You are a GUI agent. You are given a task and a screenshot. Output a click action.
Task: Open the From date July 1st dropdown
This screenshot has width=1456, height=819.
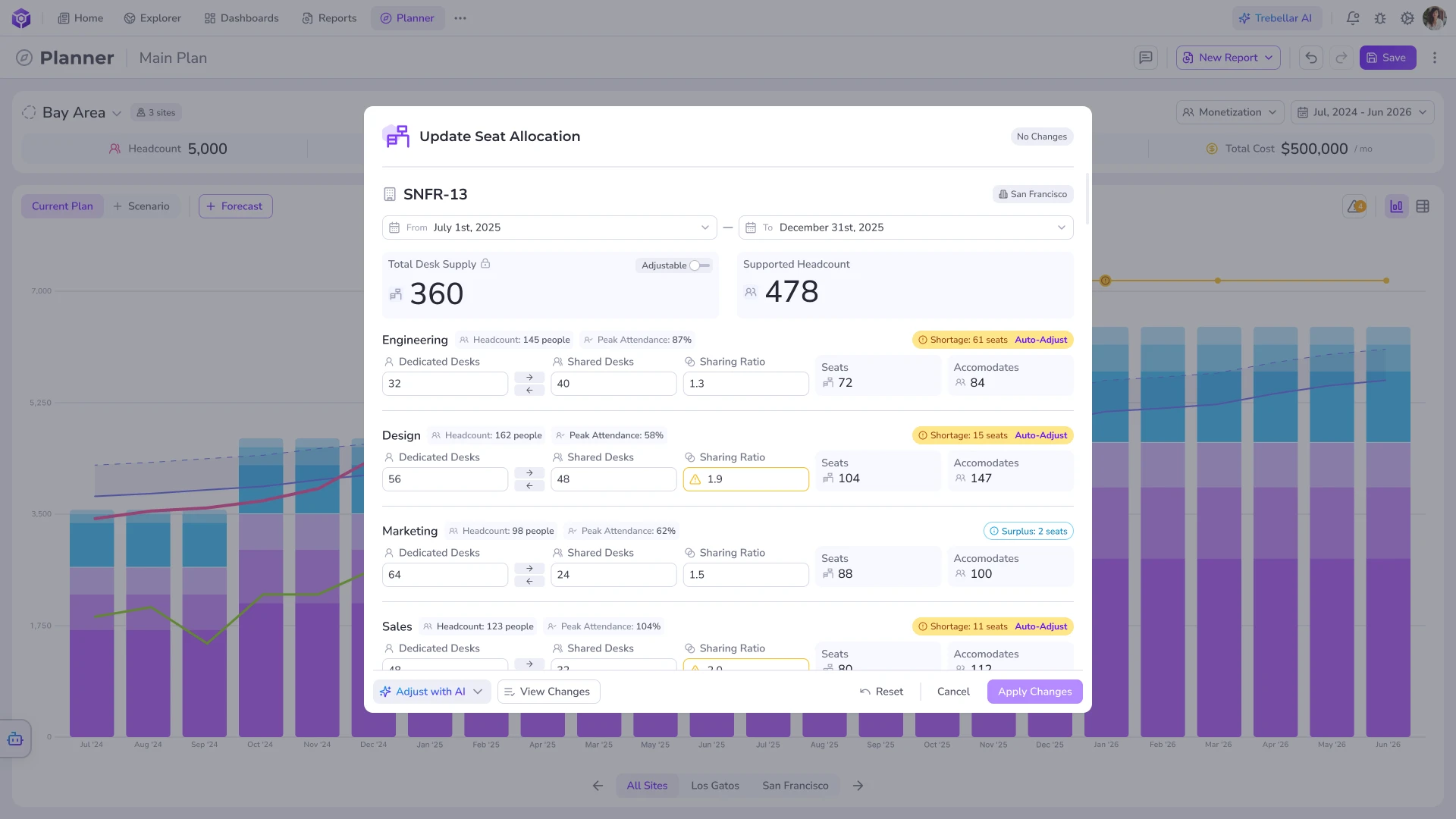pos(550,227)
